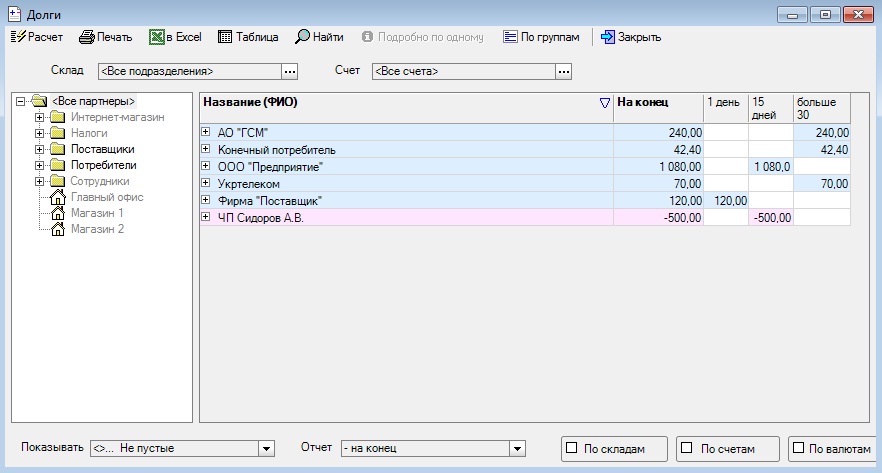
Task: Click the Найти magnifier icon
Action: pyautogui.click(x=301, y=37)
